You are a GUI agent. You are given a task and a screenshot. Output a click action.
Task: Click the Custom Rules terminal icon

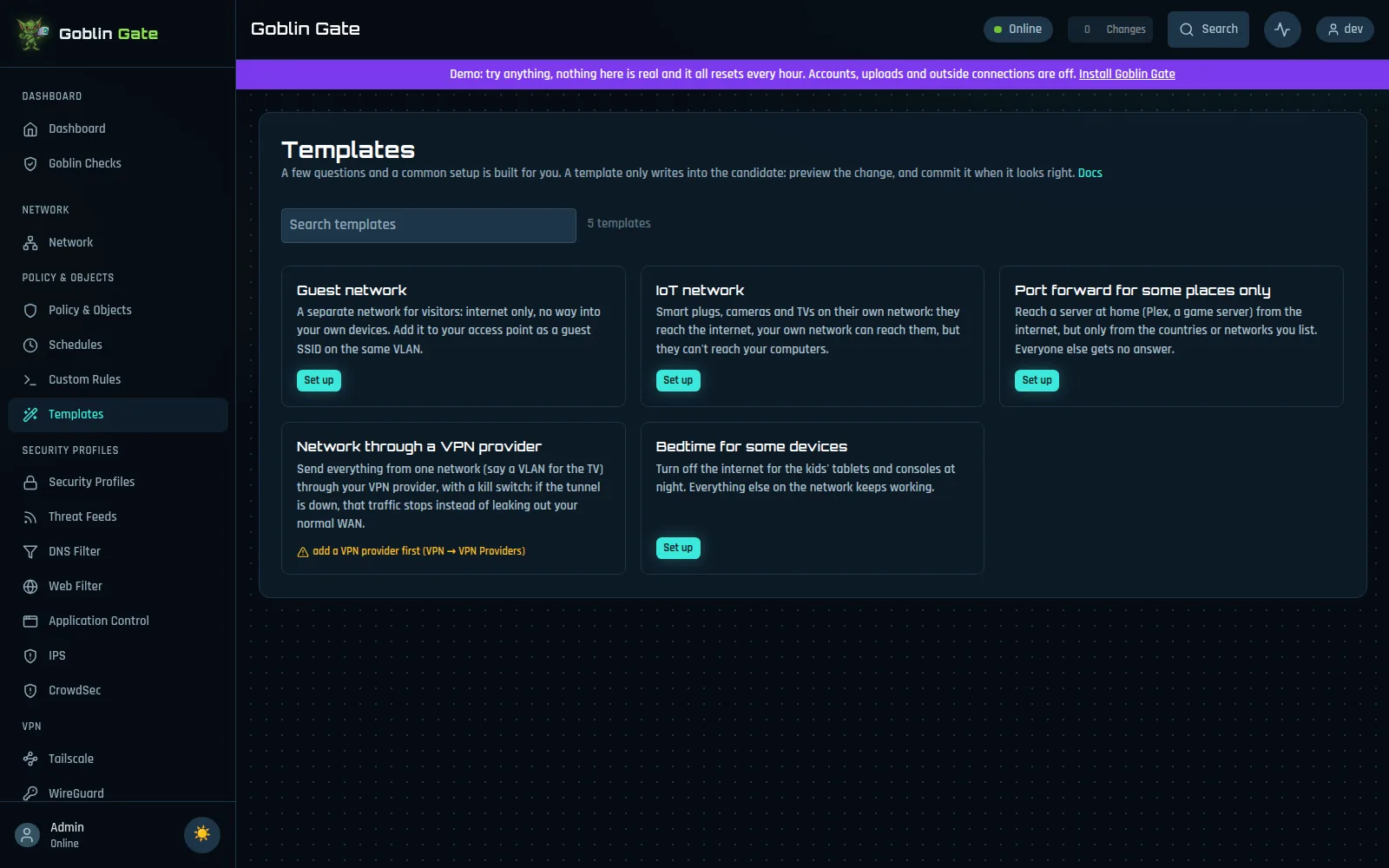(30, 380)
